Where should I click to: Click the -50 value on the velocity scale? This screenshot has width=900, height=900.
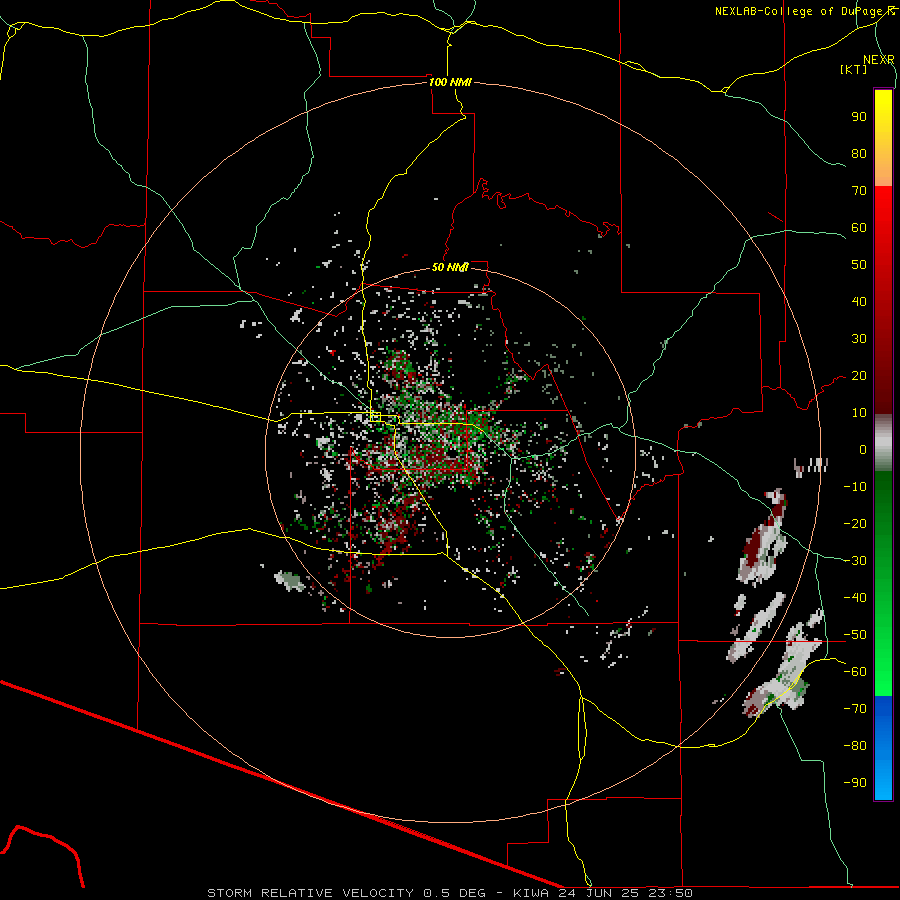[x=855, y=635]
